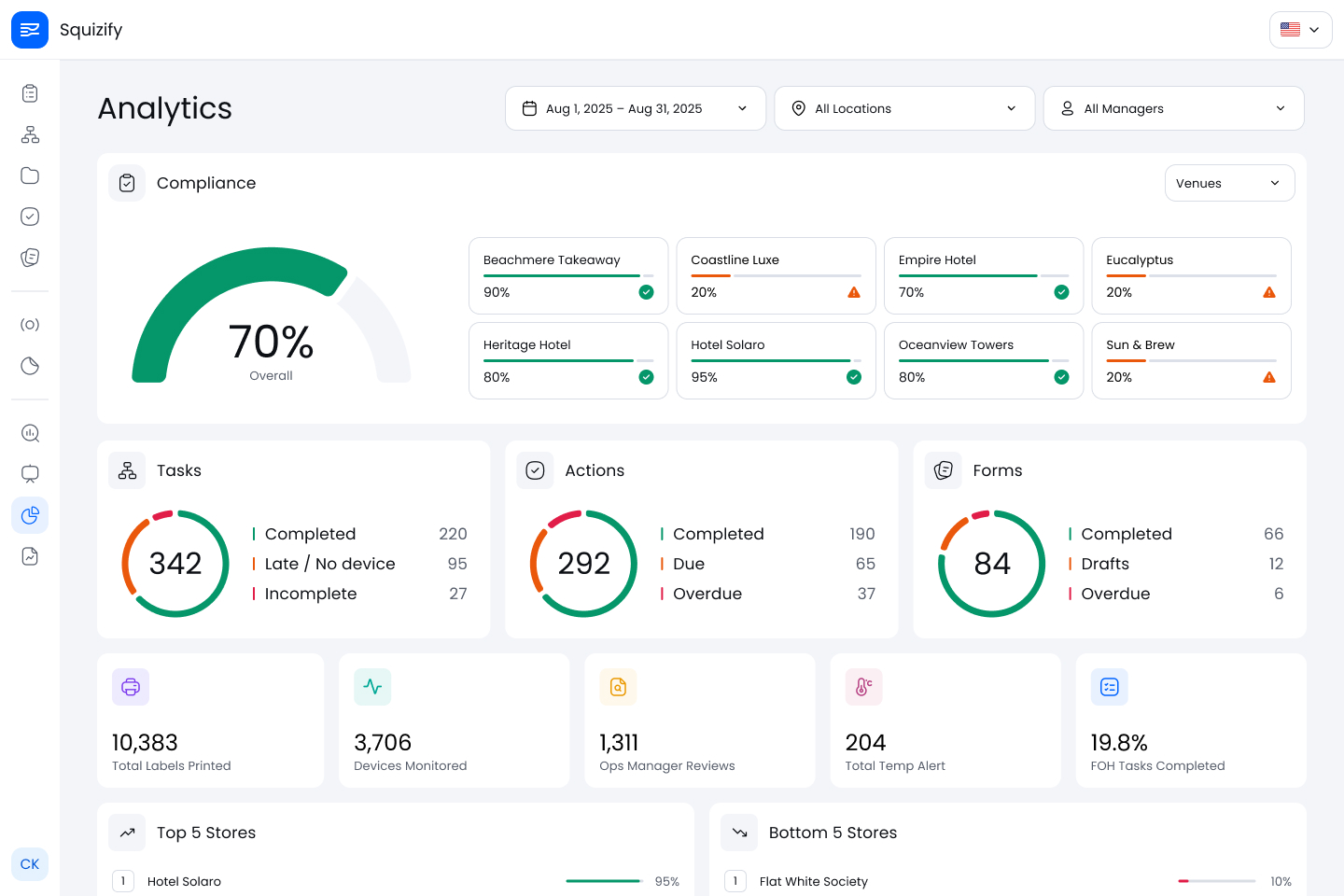Expand the Aug 2025 date range dropdown
The height and width of the screenshot is (896, 1344).
pos(635,108)
